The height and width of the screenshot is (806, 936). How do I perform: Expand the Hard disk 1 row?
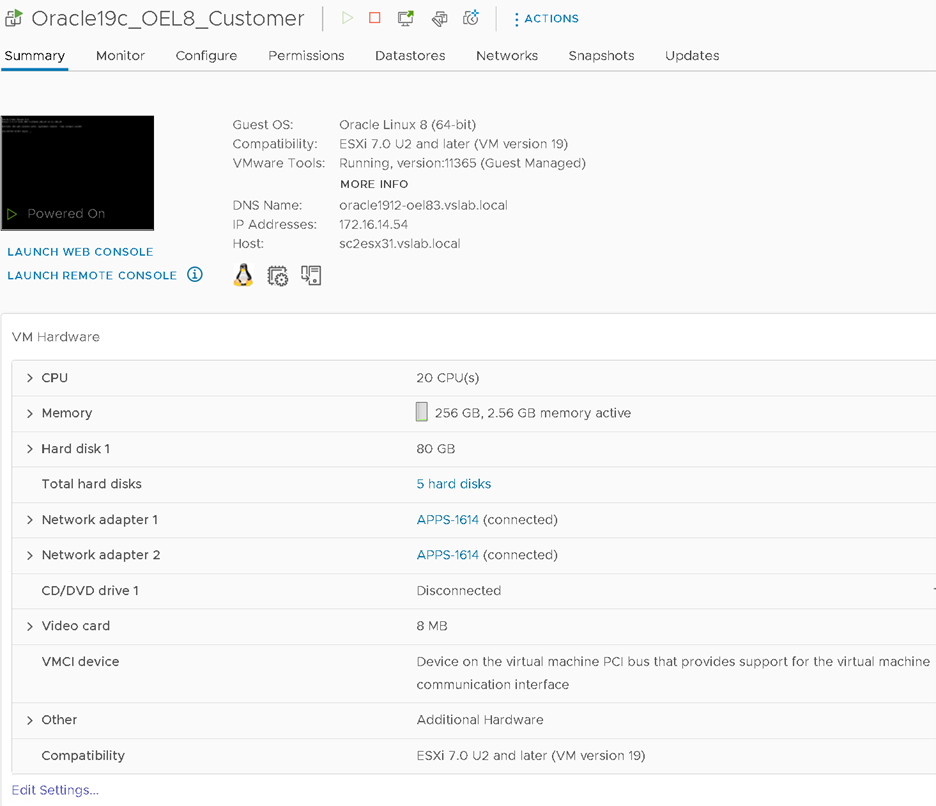click(x=30, y=449)
